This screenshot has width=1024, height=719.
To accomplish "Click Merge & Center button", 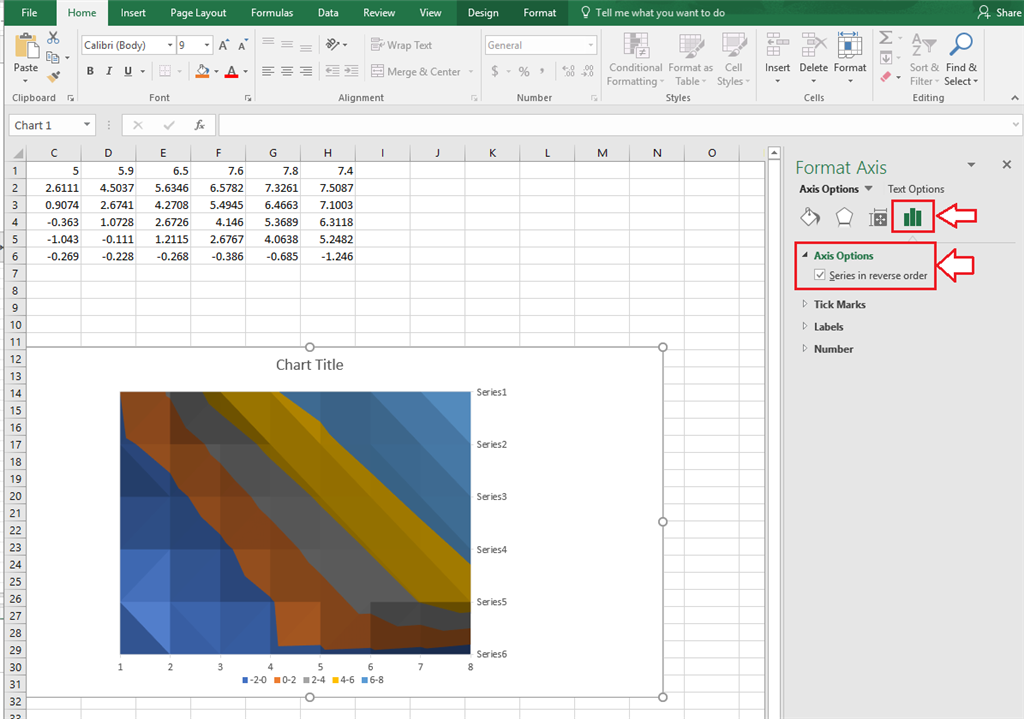I will (415, 71).
